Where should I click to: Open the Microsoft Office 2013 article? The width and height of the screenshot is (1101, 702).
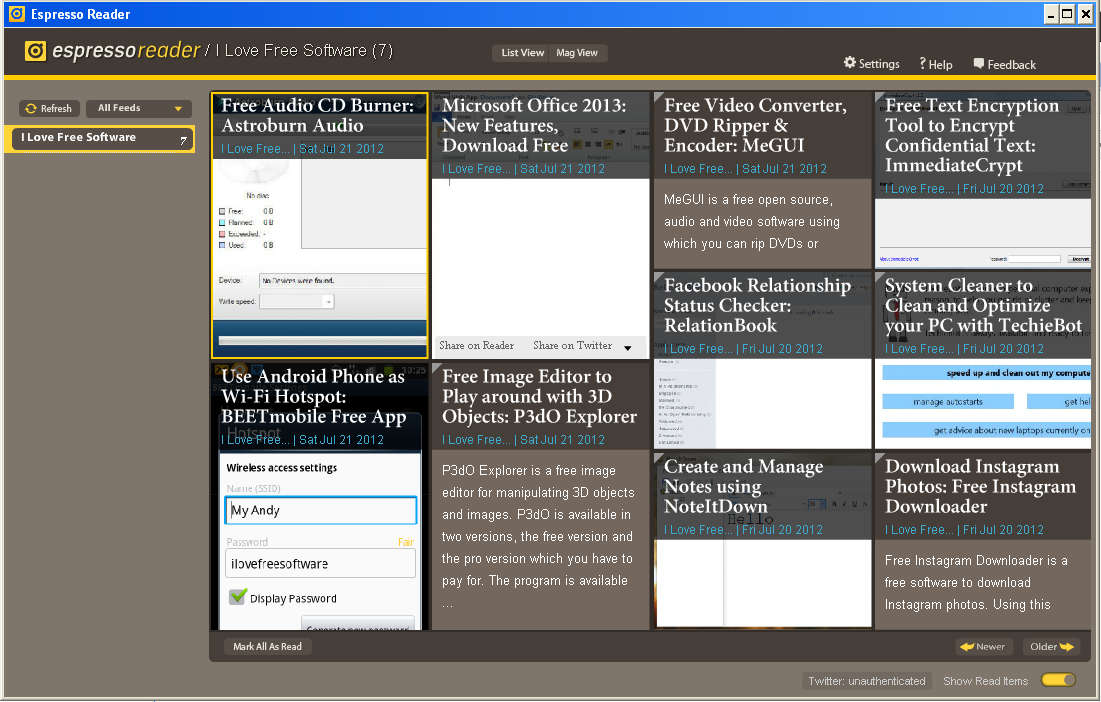click(540, 225)
